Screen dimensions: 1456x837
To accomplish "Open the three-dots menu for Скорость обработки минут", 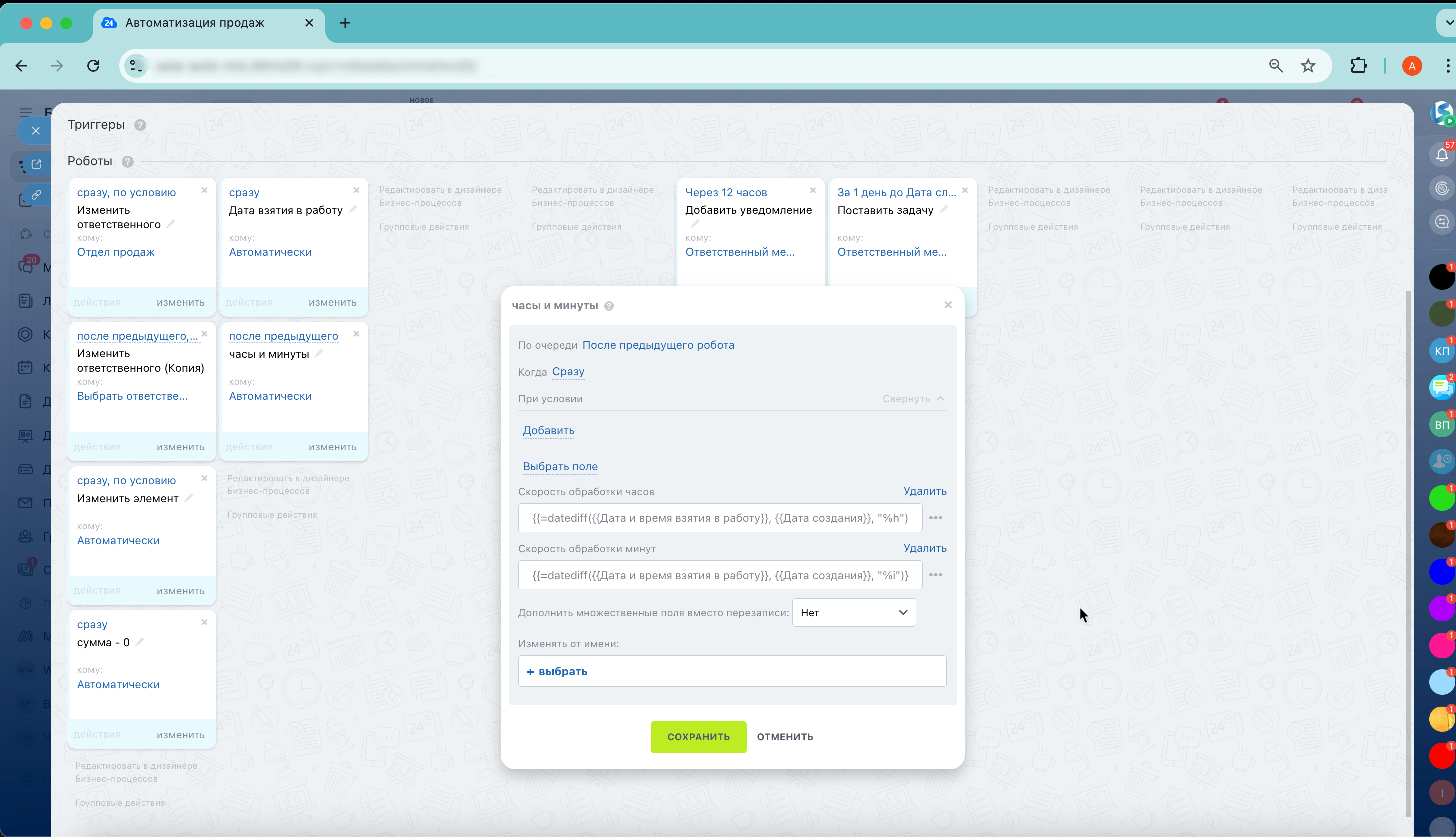I will pos(935,575).
